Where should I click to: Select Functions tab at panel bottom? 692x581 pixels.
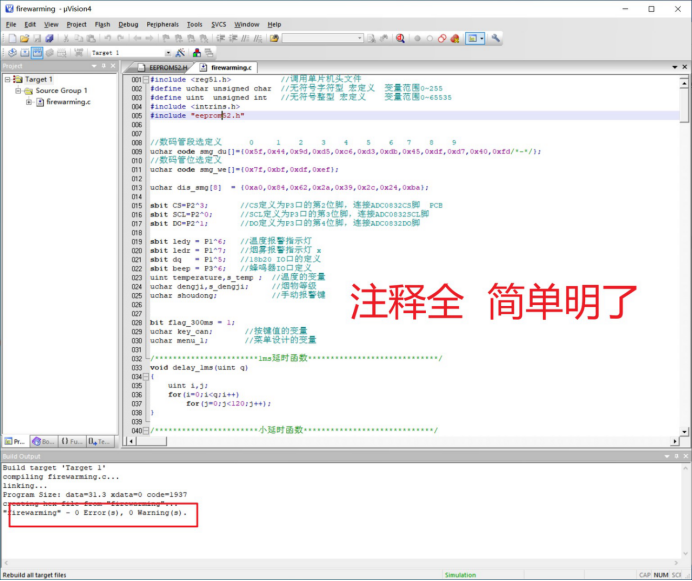pos(71,441)
